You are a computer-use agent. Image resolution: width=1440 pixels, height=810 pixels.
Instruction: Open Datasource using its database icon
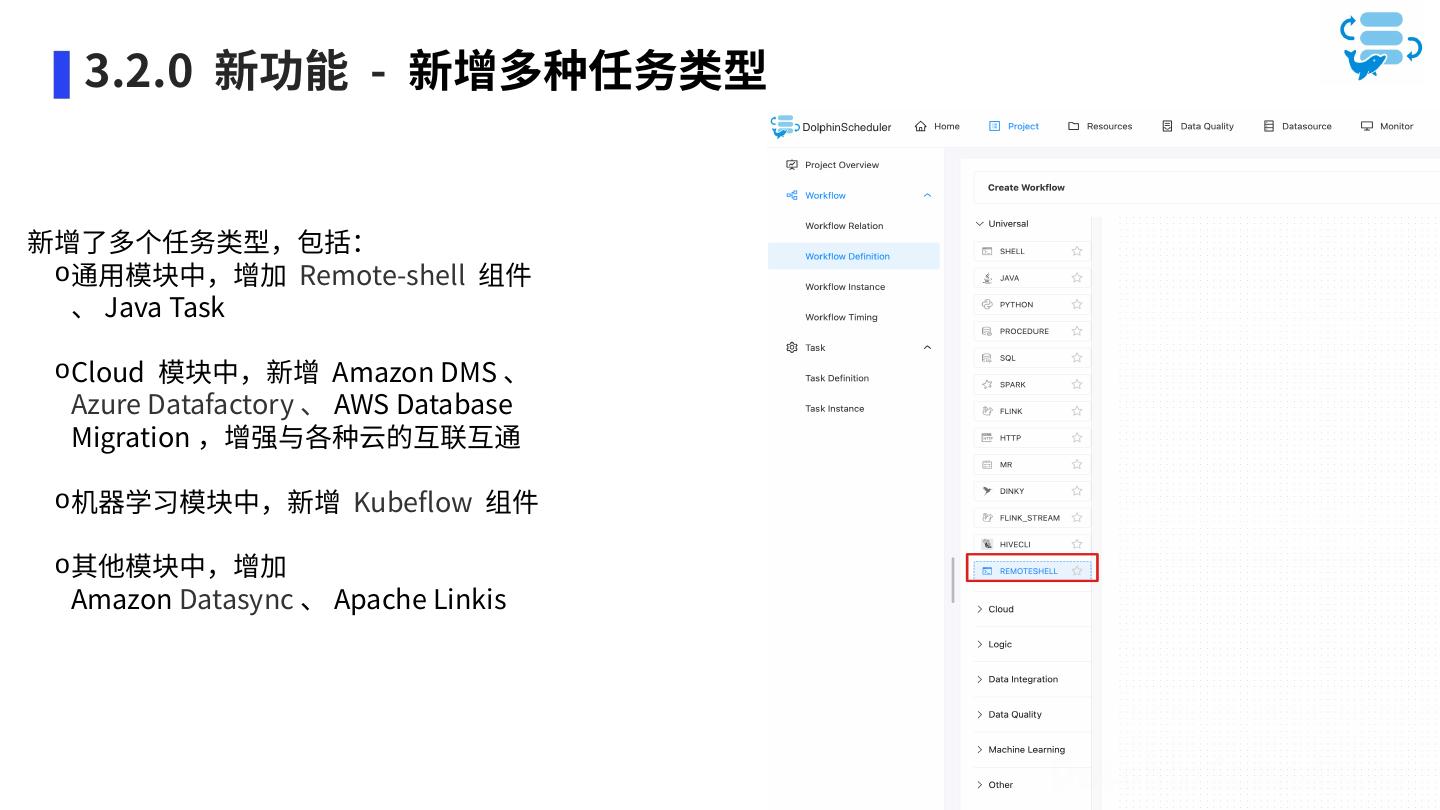click(x=1269, y=127)
